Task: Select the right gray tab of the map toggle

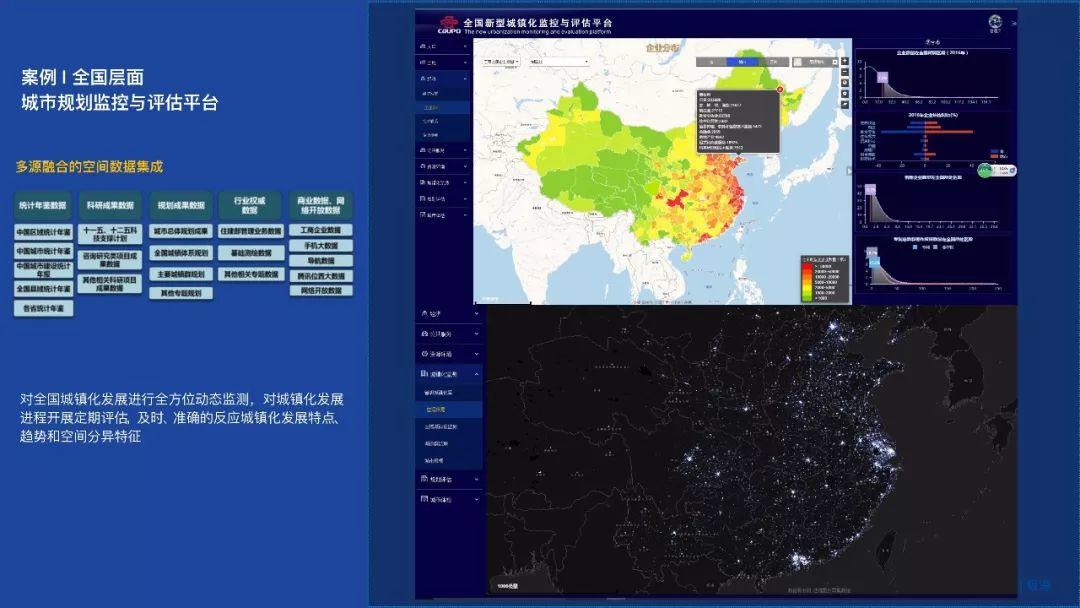Action: (773, 62)
